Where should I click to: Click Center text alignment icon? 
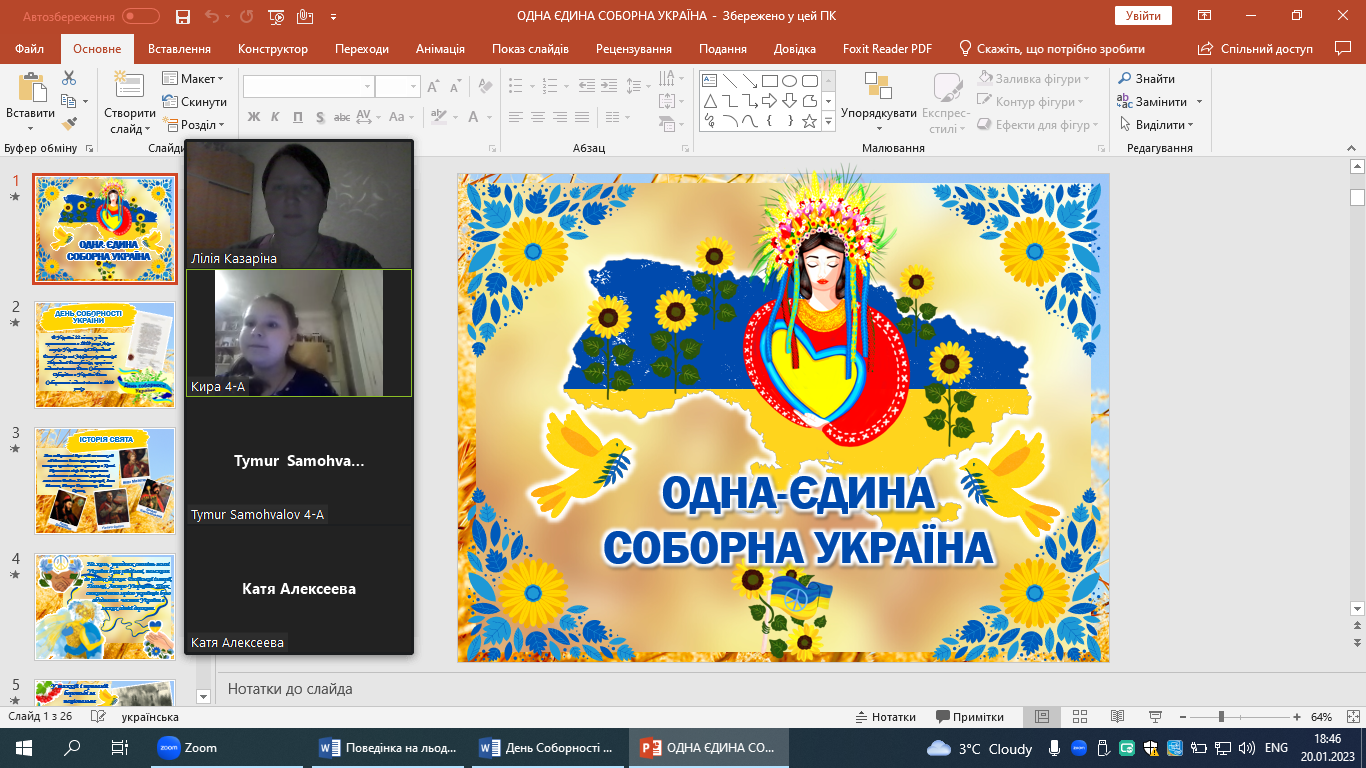click(537, 117)
